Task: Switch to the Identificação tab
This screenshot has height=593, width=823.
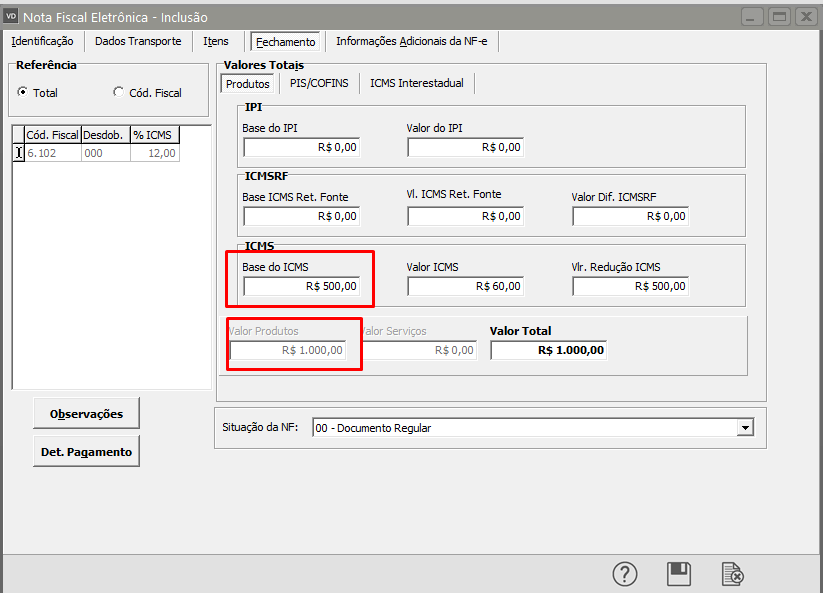Action: click(x=42, y=41)
